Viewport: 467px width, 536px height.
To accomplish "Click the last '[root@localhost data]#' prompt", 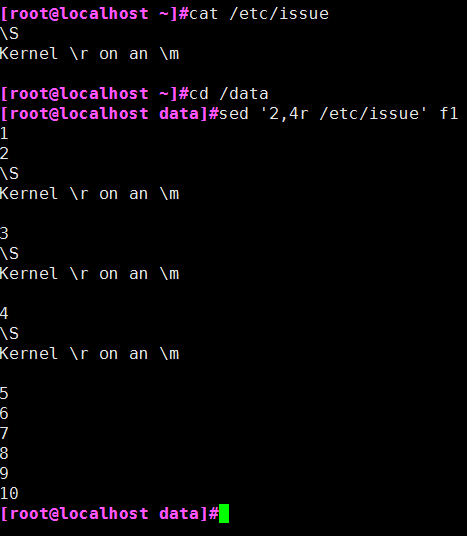I will [x=109, y=513].
